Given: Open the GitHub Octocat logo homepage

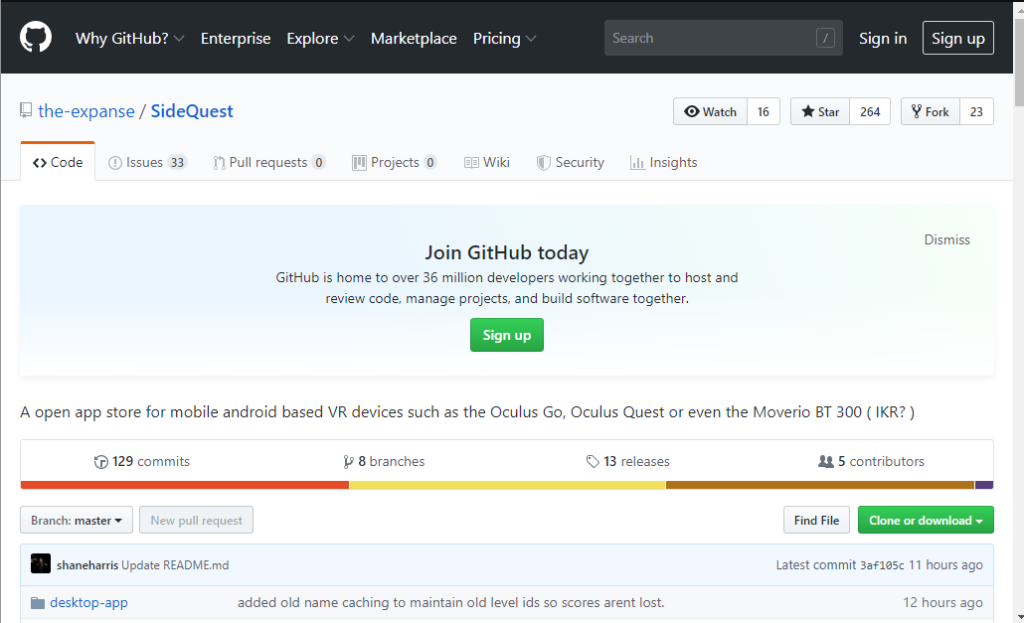Looking at the screenshot, I should (x=35, y=37).
